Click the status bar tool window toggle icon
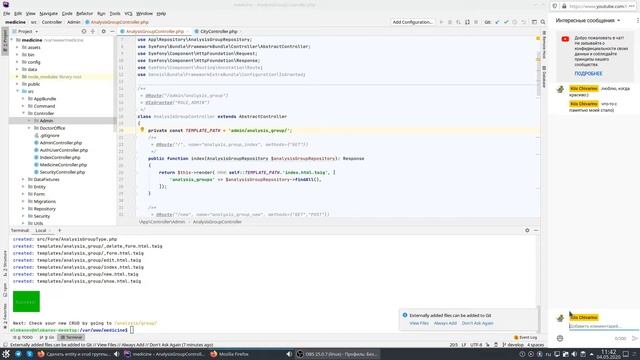 pos(5,344)
